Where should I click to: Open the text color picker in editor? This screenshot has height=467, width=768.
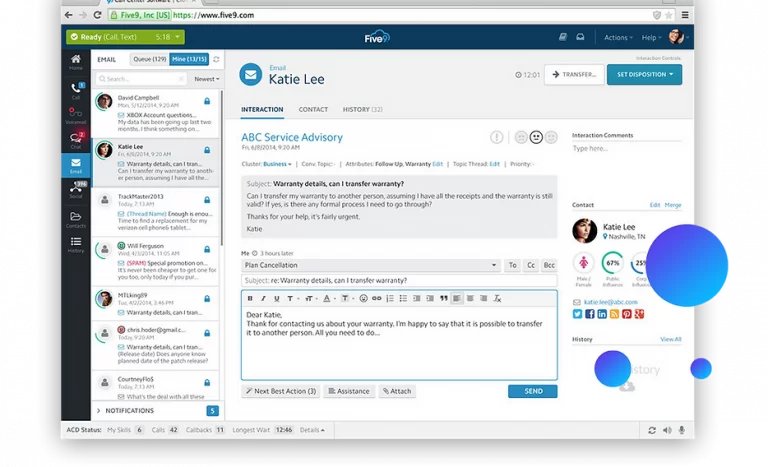329,298
